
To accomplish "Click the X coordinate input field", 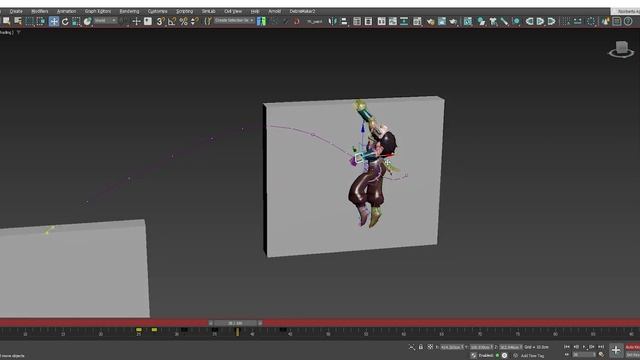I will [x=452, y=347].
